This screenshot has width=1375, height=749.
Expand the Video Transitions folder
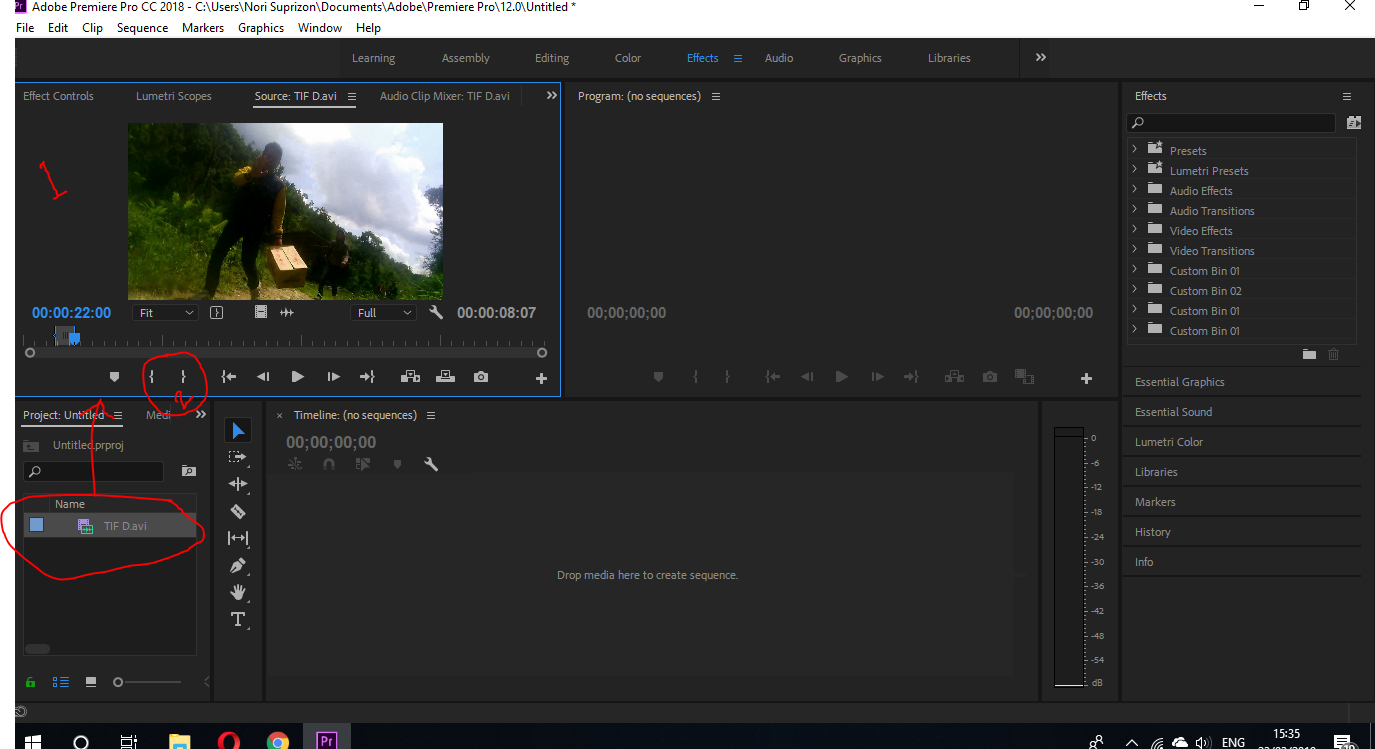point(1134,250)
